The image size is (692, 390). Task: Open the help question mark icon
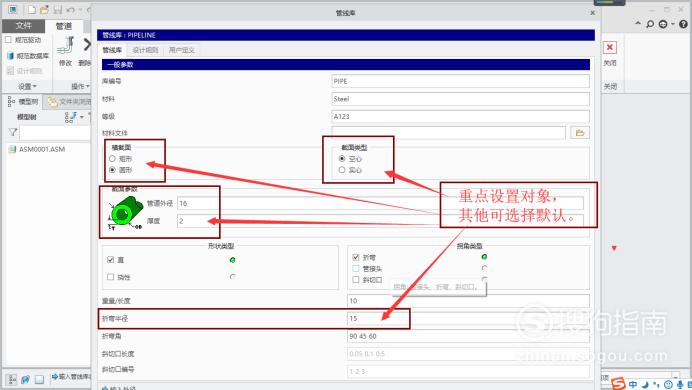684,24
